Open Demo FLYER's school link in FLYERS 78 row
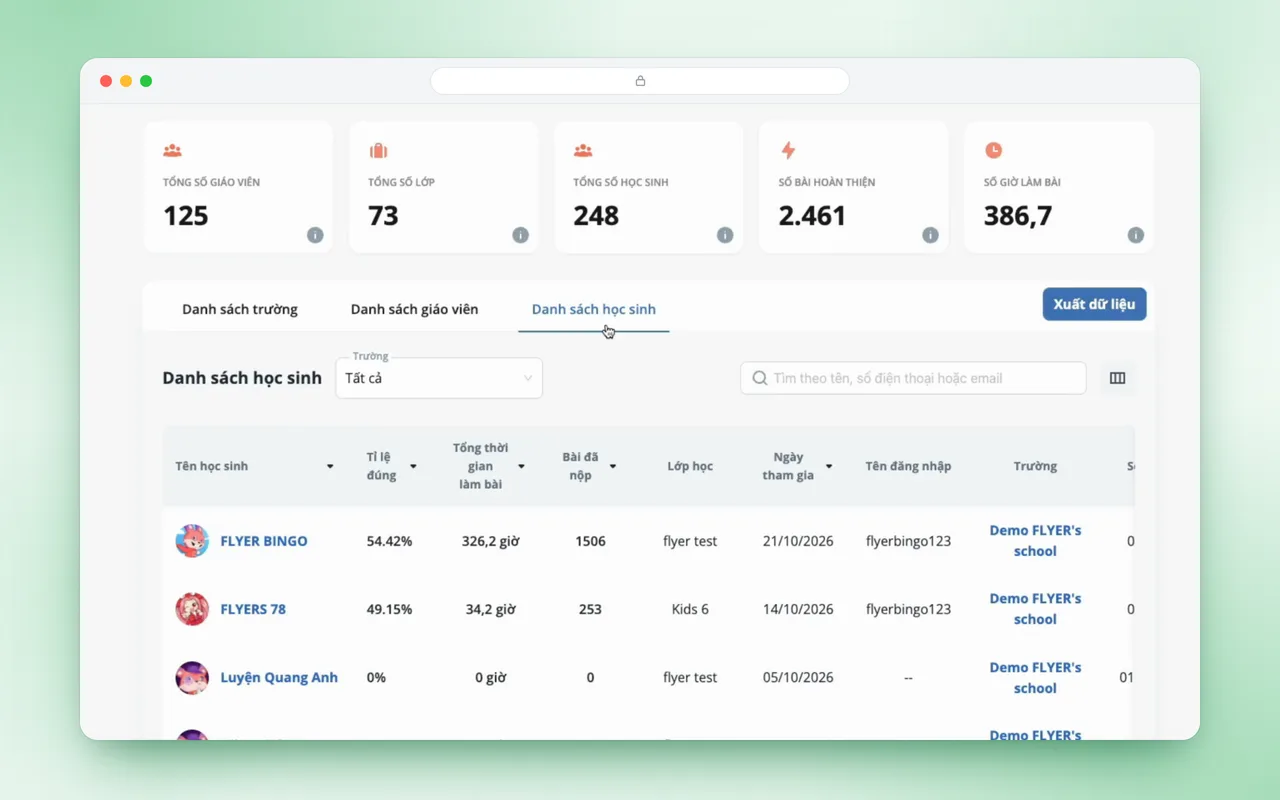 pos(1035,609)
